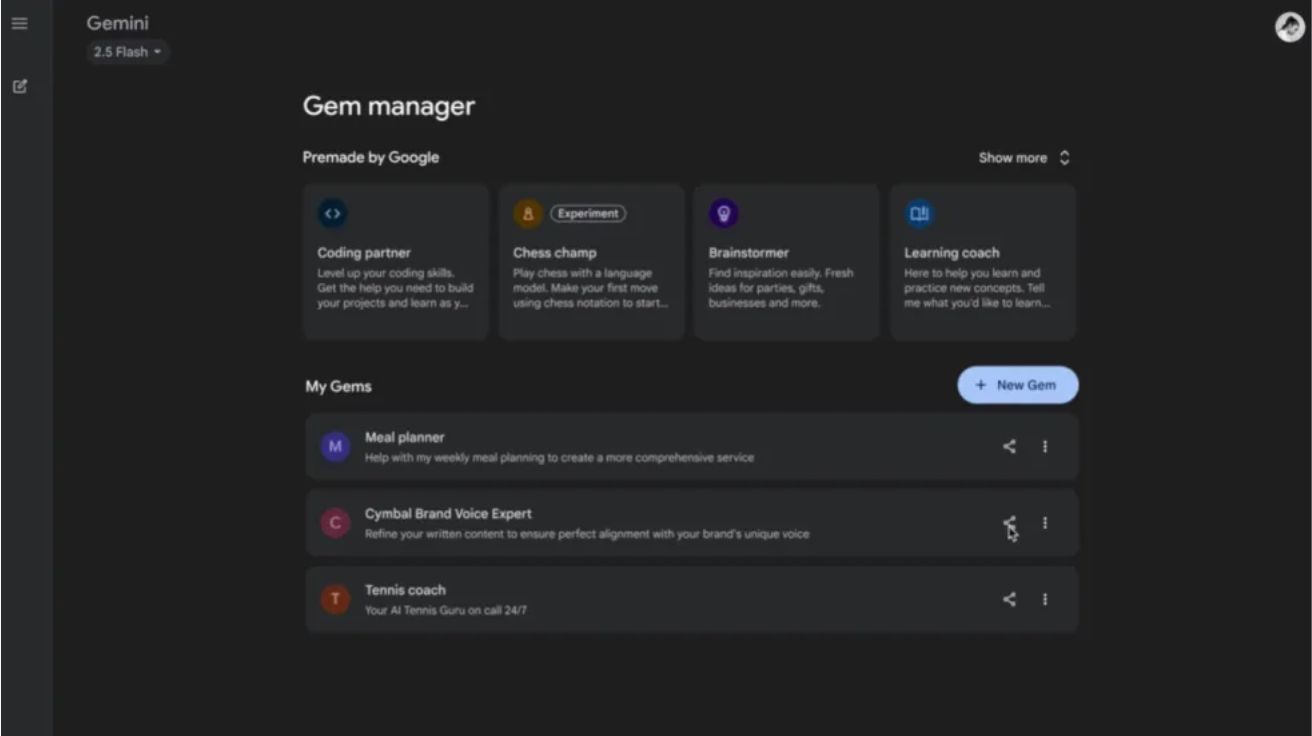
Task: Click description 'Refine your written content'
Action: (587, 534)
